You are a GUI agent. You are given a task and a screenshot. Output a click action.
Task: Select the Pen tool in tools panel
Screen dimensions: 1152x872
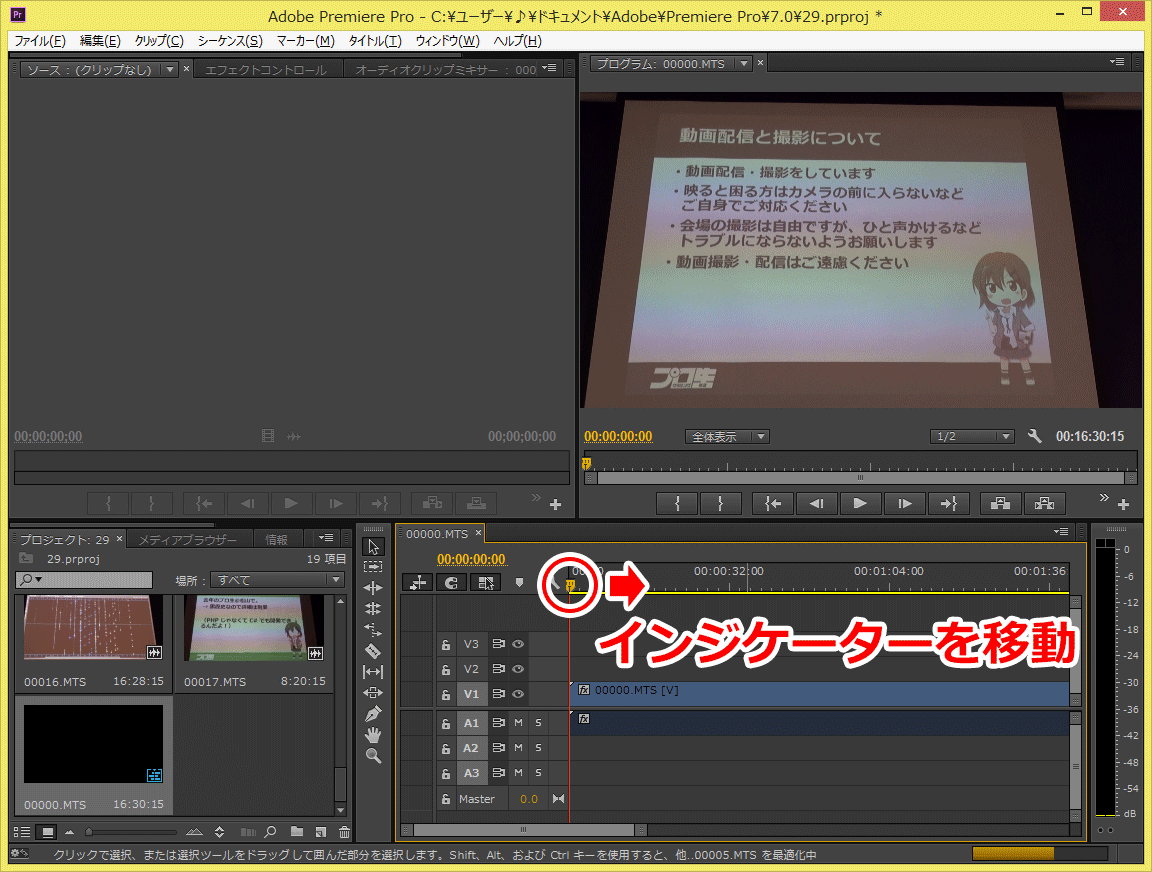pyautogui.click(x=373, y=714)
